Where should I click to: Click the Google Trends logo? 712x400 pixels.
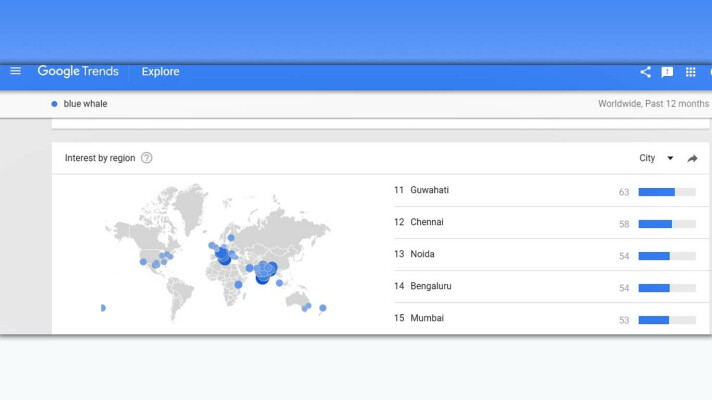tap(78, 71)
